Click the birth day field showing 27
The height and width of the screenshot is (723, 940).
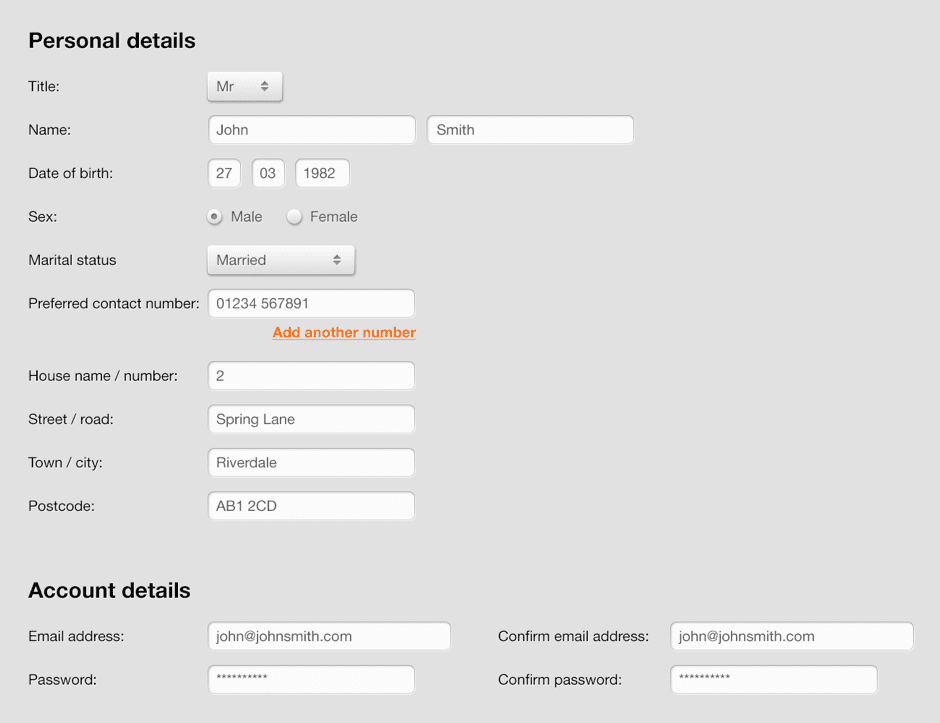[224, 173]
